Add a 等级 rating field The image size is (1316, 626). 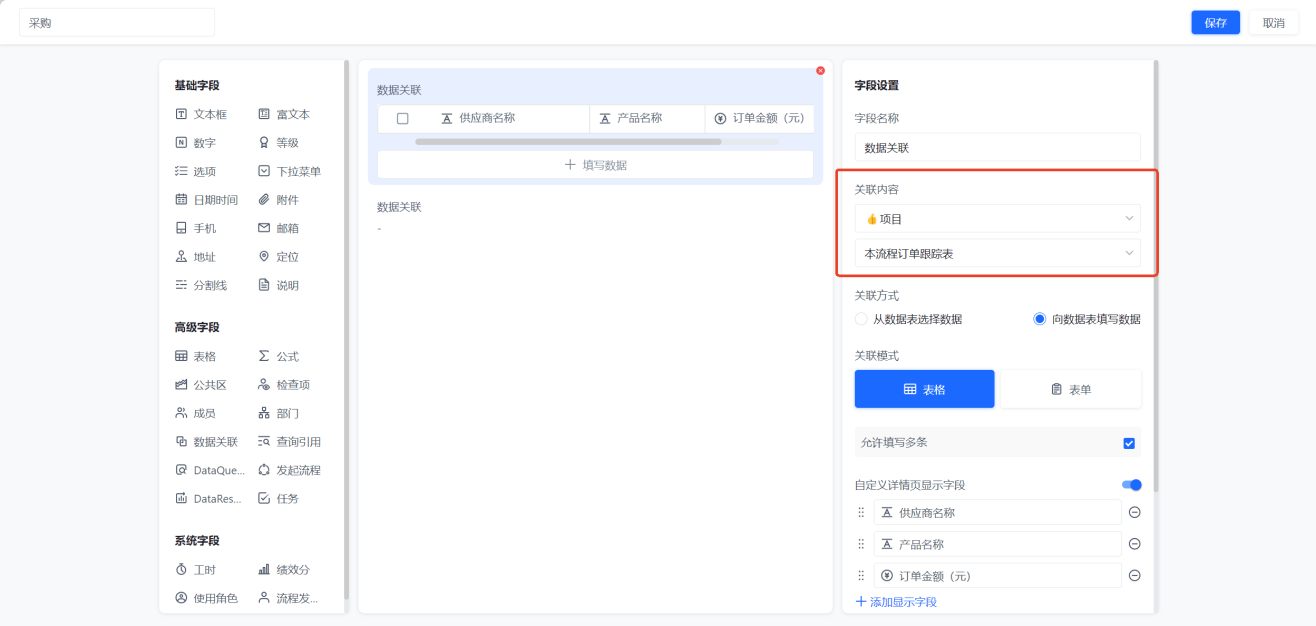278,143
